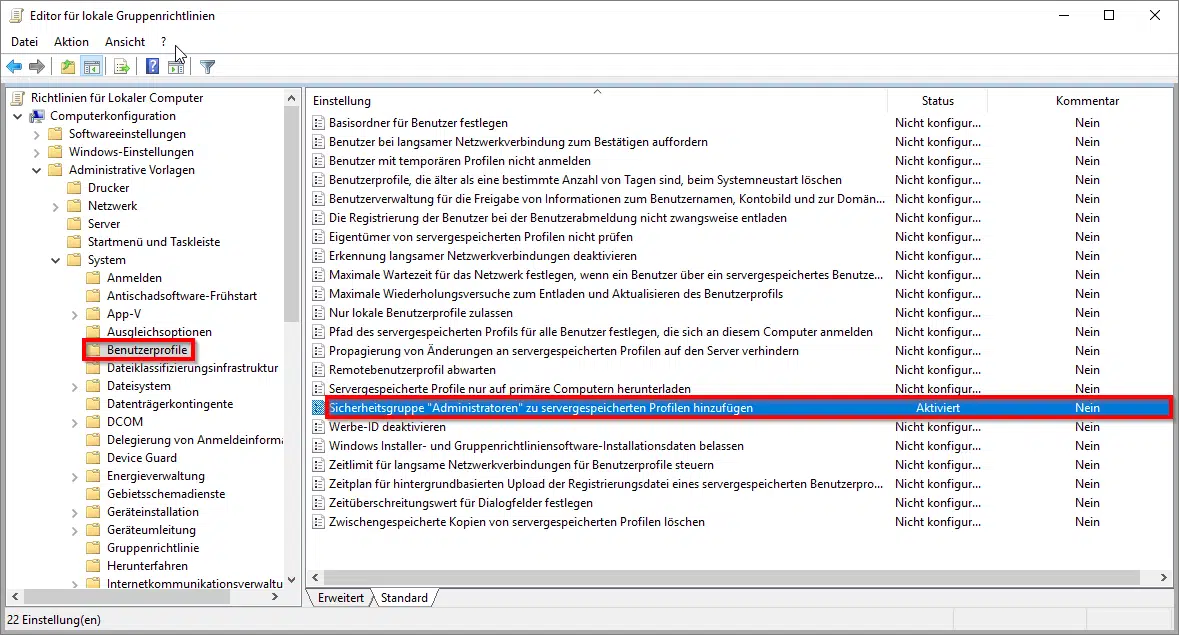Expand the Softwareeinstellungen node
The image size is (1179, 635).
37,134
